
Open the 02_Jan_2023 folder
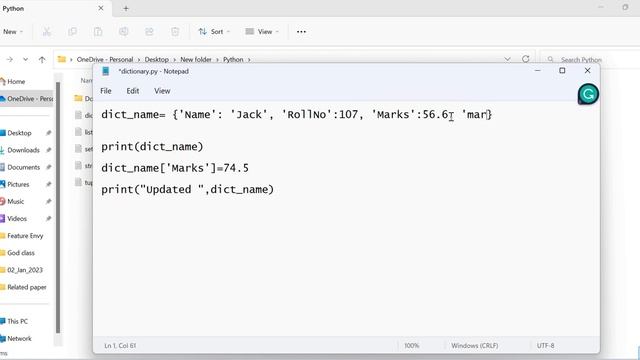[25, 270]
